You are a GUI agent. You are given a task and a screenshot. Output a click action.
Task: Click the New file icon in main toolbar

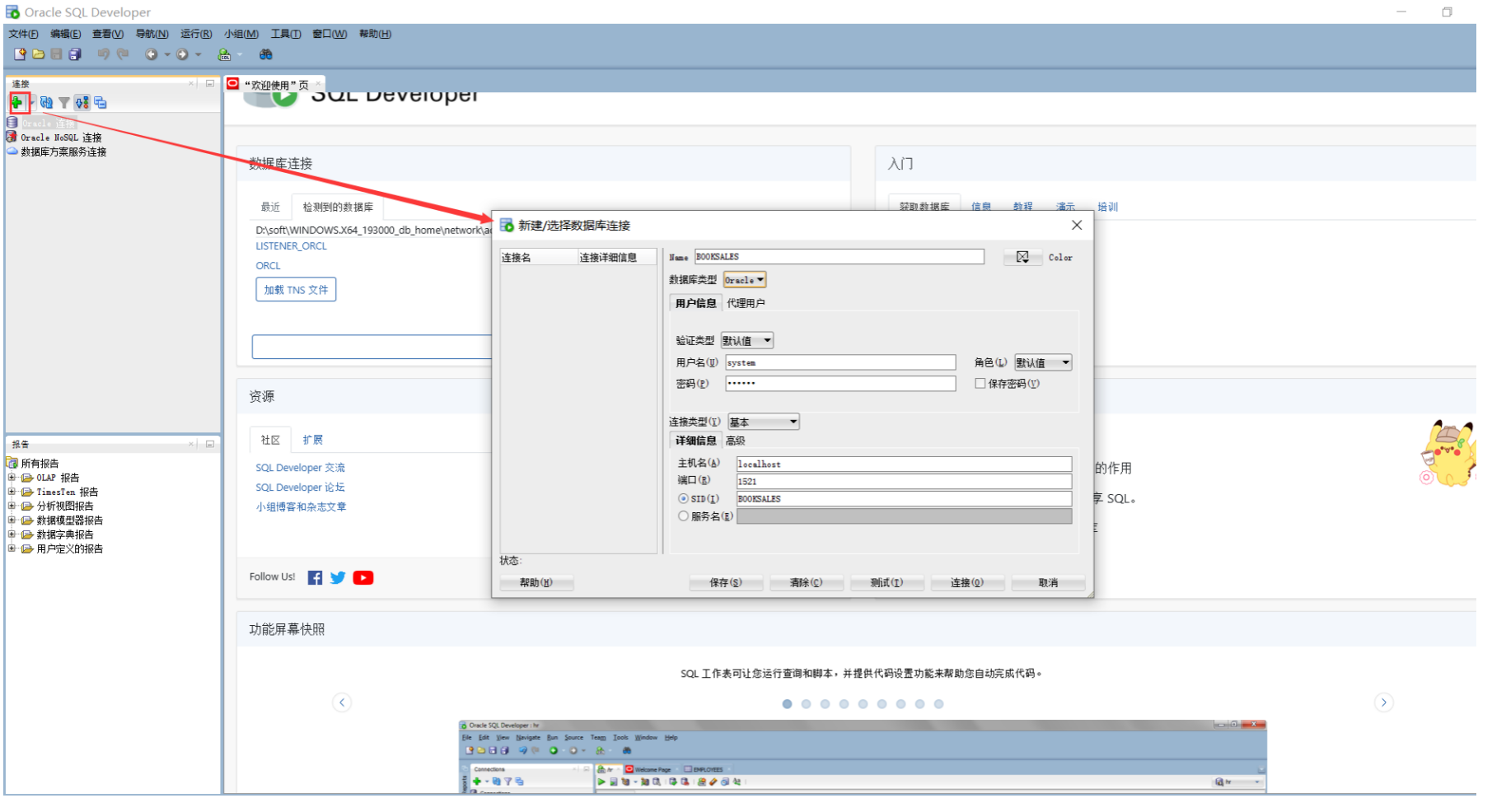21,54
